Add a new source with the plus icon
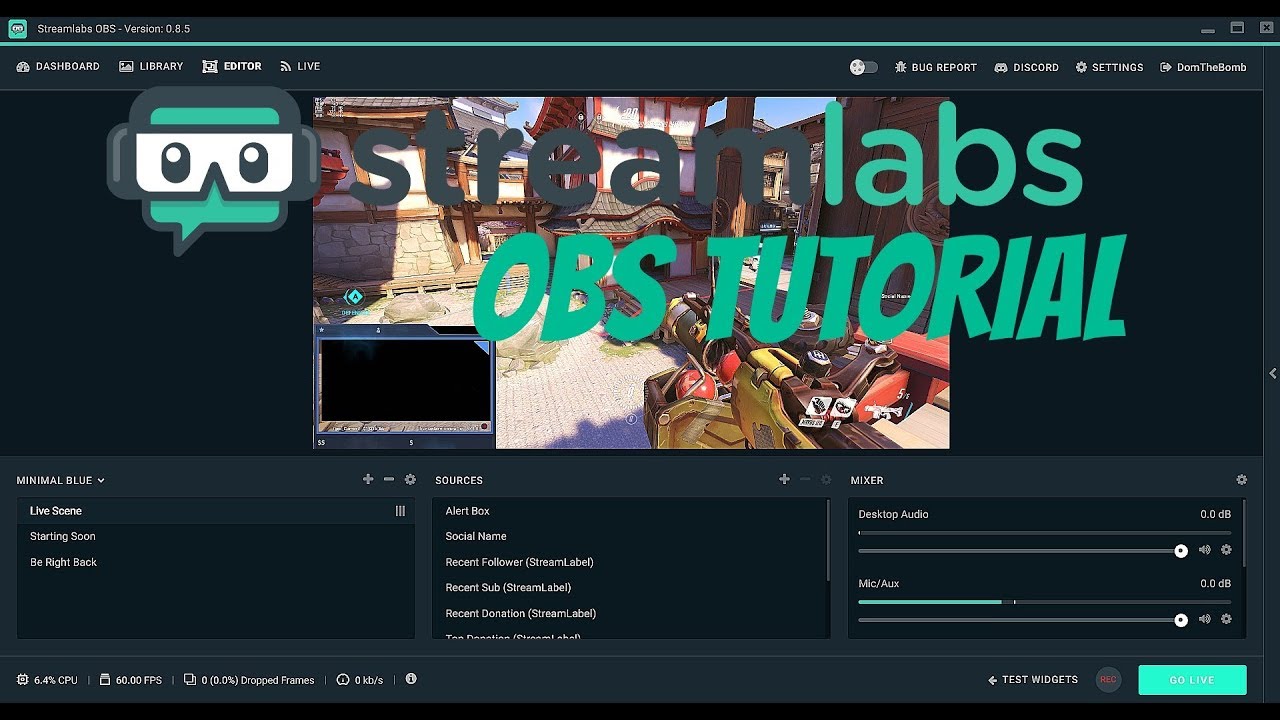 pos(784,480)
